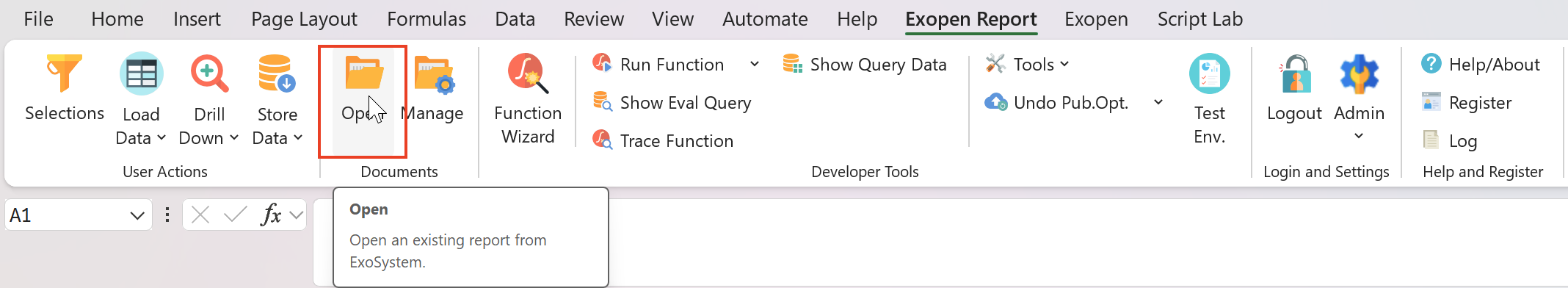Expand the Run Function dropdown arrow

coord(755,65)
